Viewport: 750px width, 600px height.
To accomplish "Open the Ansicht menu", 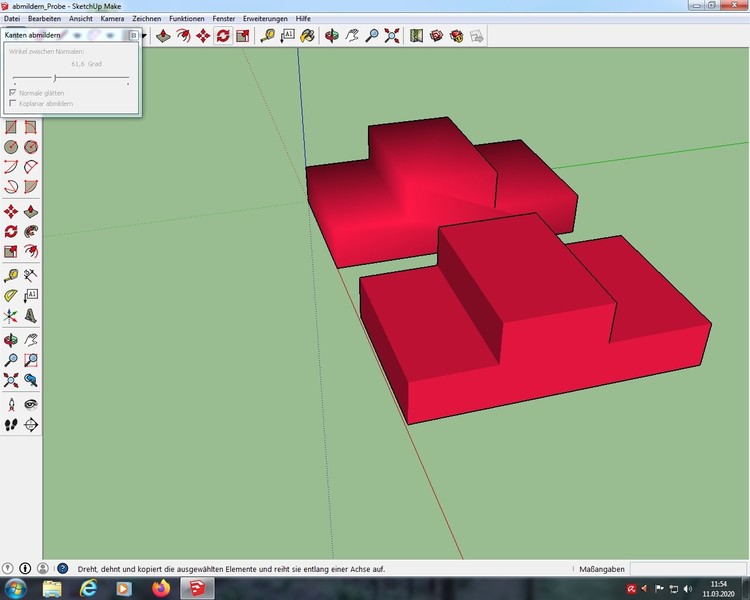I will (81, 19).
